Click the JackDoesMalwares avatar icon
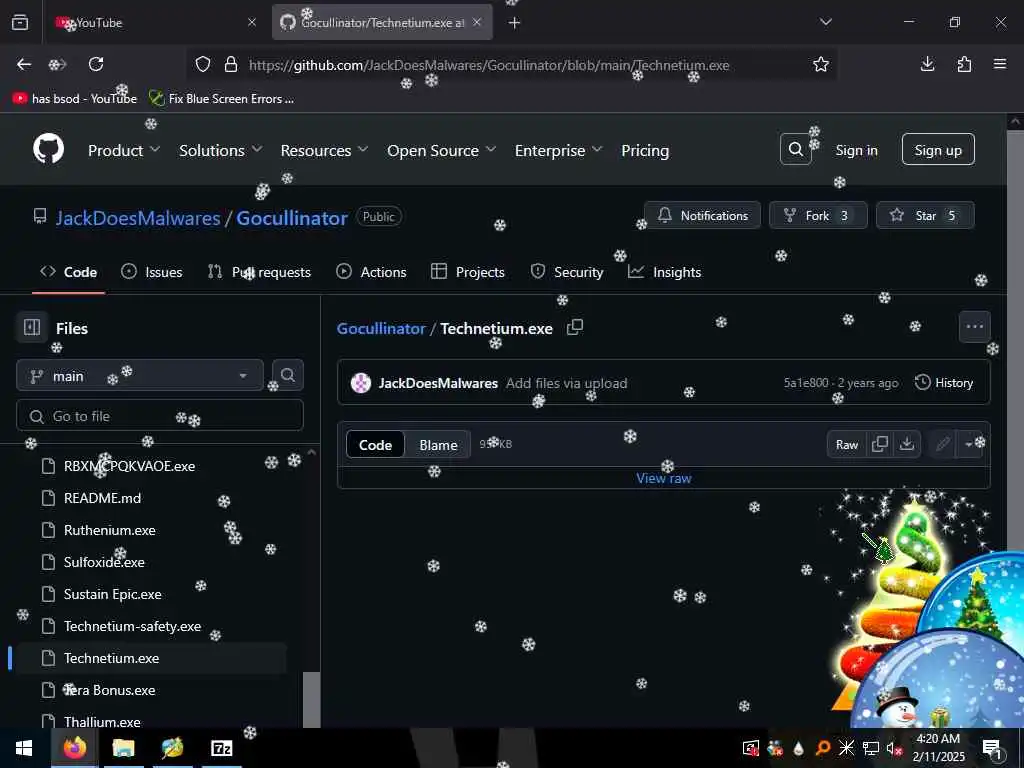The width and height of the screenshot is (1024, 768). (360, 383)
